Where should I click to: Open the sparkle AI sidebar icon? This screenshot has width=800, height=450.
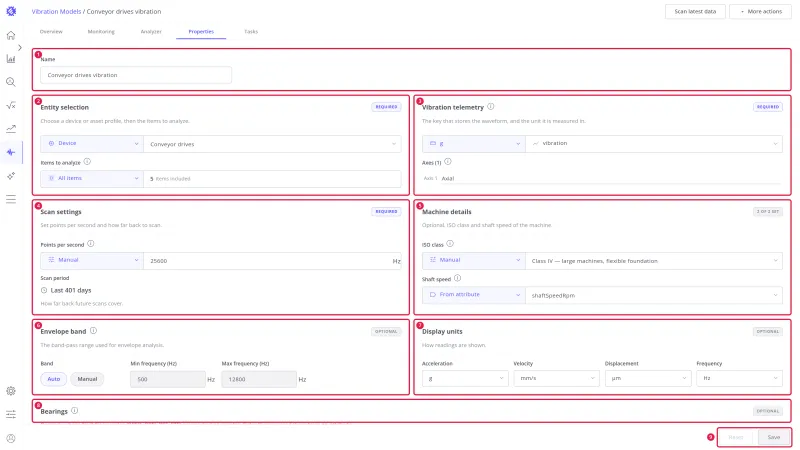coord(11,176)
